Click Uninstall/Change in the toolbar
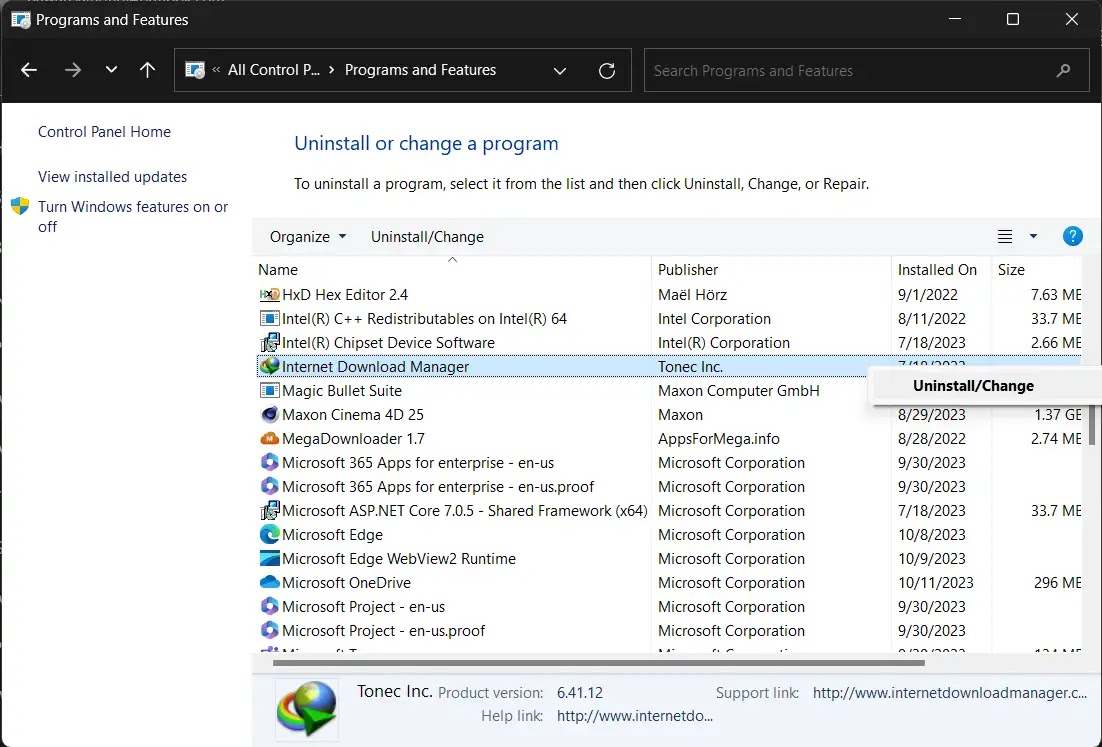This screenshot has width=1102, height=747. pos(427,237)
